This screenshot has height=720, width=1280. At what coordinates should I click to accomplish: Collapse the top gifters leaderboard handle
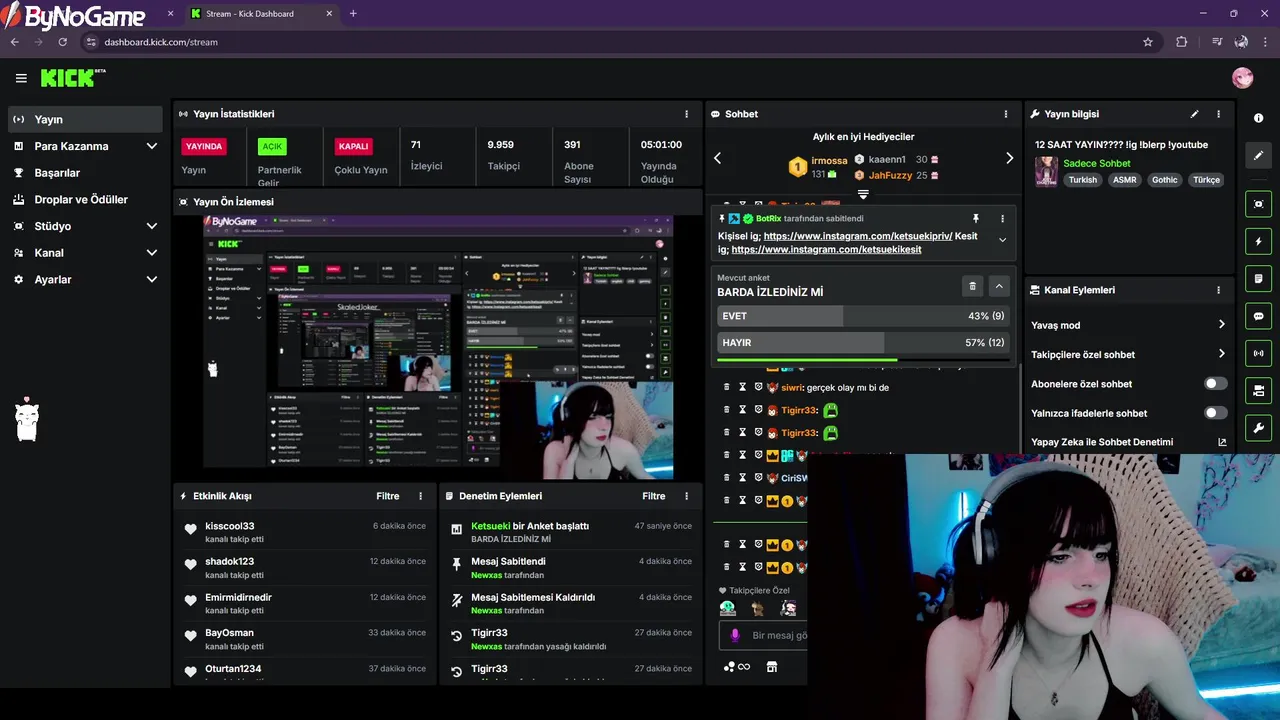click(x=863, y=194)
